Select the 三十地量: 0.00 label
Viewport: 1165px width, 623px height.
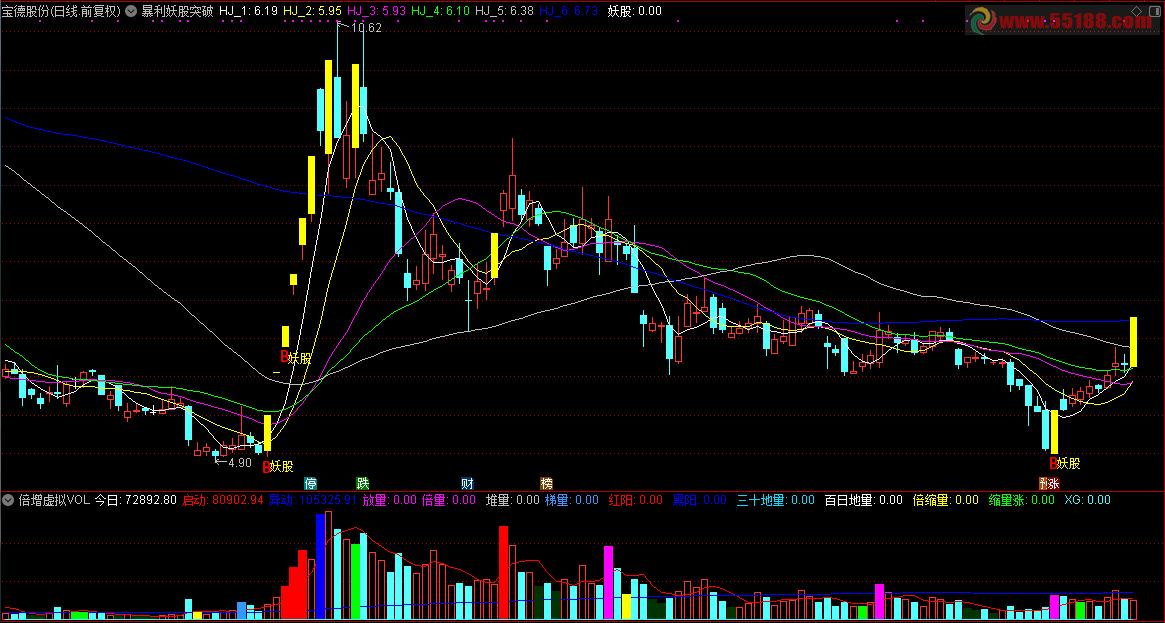[x=776, y=500]
